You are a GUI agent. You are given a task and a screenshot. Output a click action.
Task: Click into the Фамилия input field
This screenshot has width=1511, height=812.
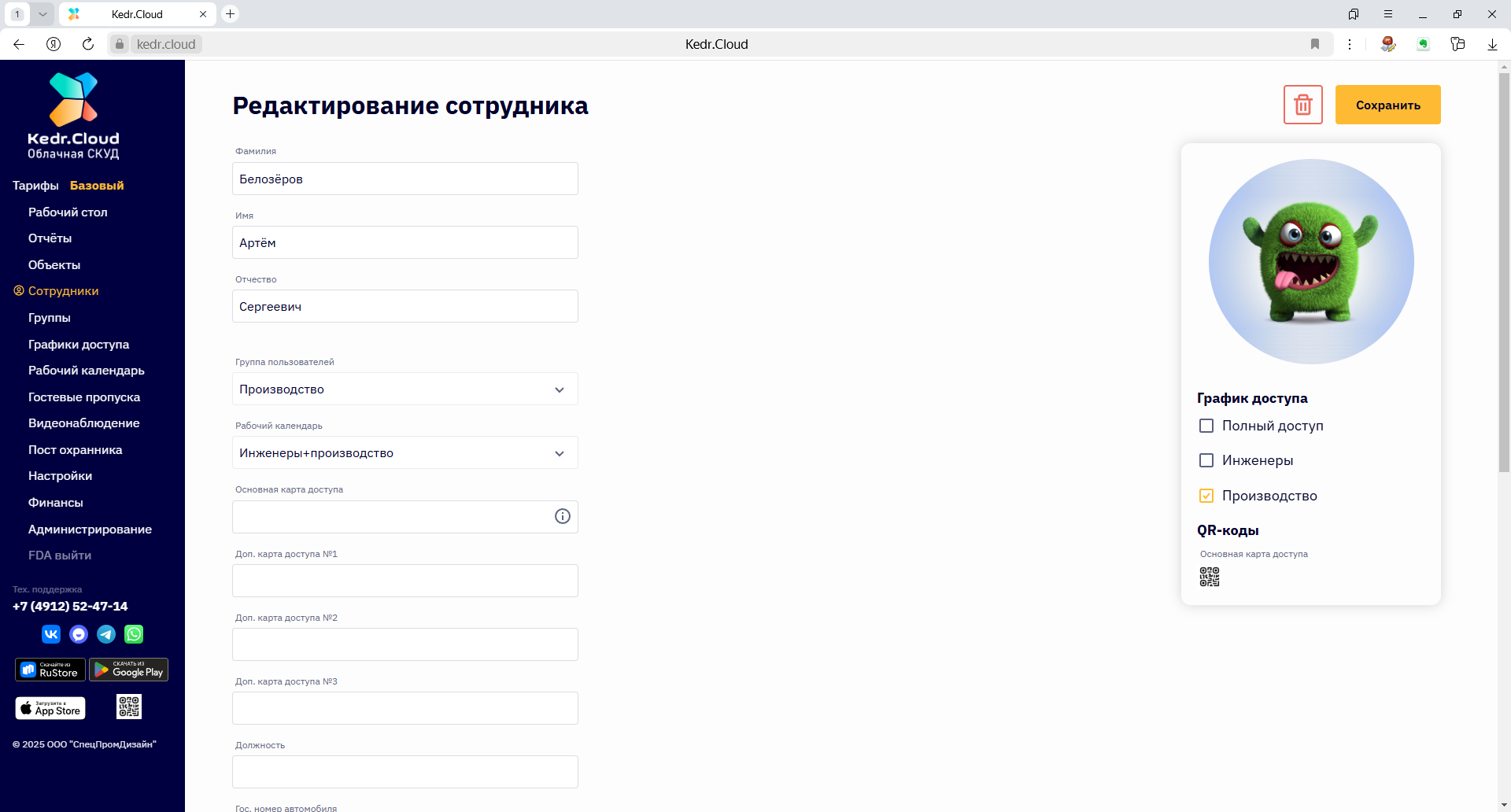(405, 179)
